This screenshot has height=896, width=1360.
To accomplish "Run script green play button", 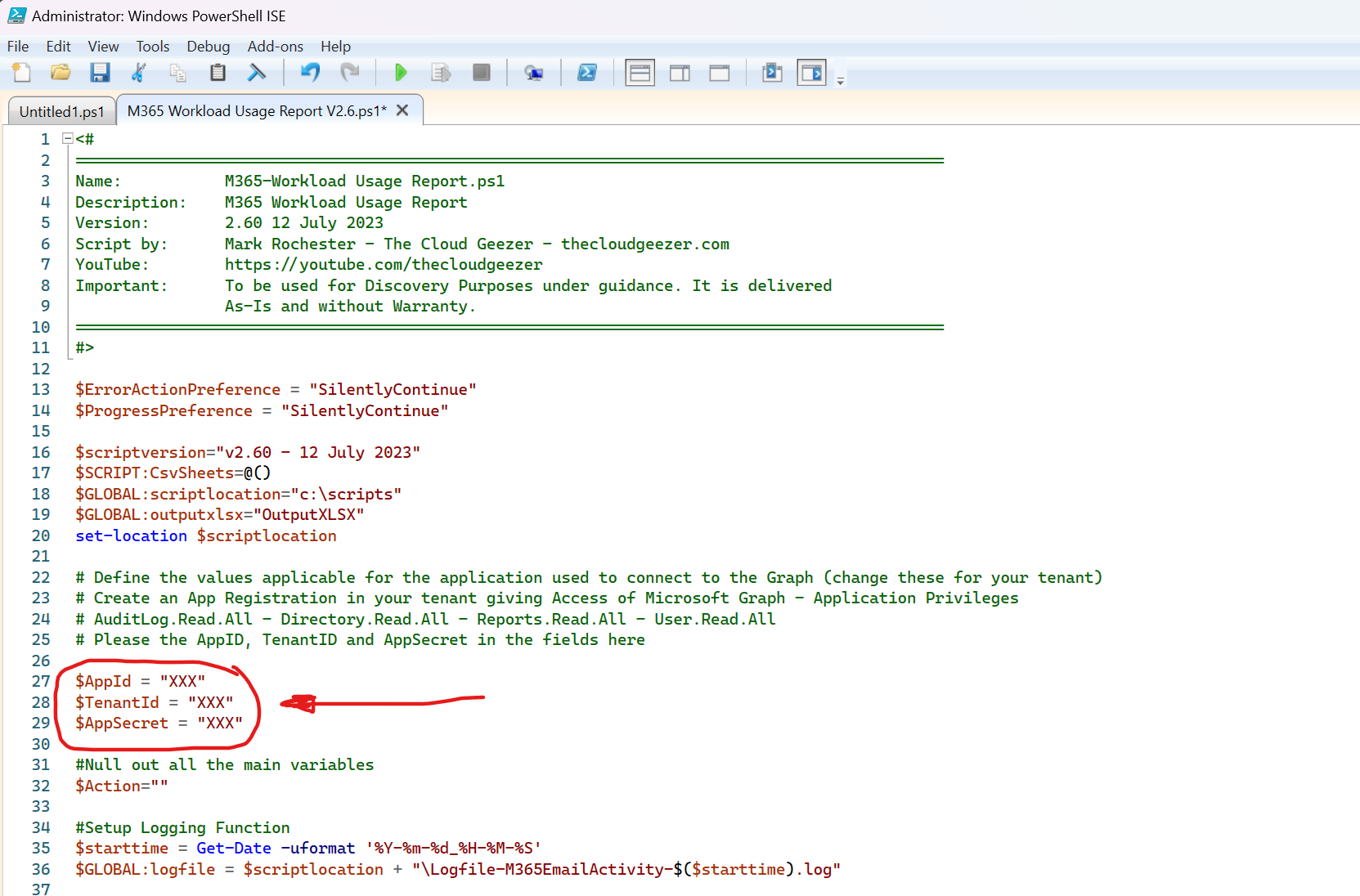I will [x=401, y=73].
